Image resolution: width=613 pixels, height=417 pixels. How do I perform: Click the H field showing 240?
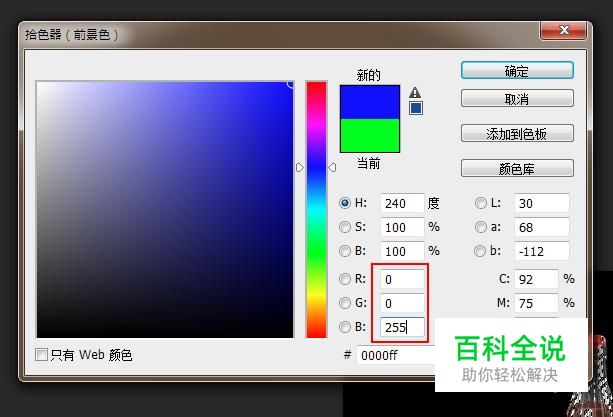[402, 203]
